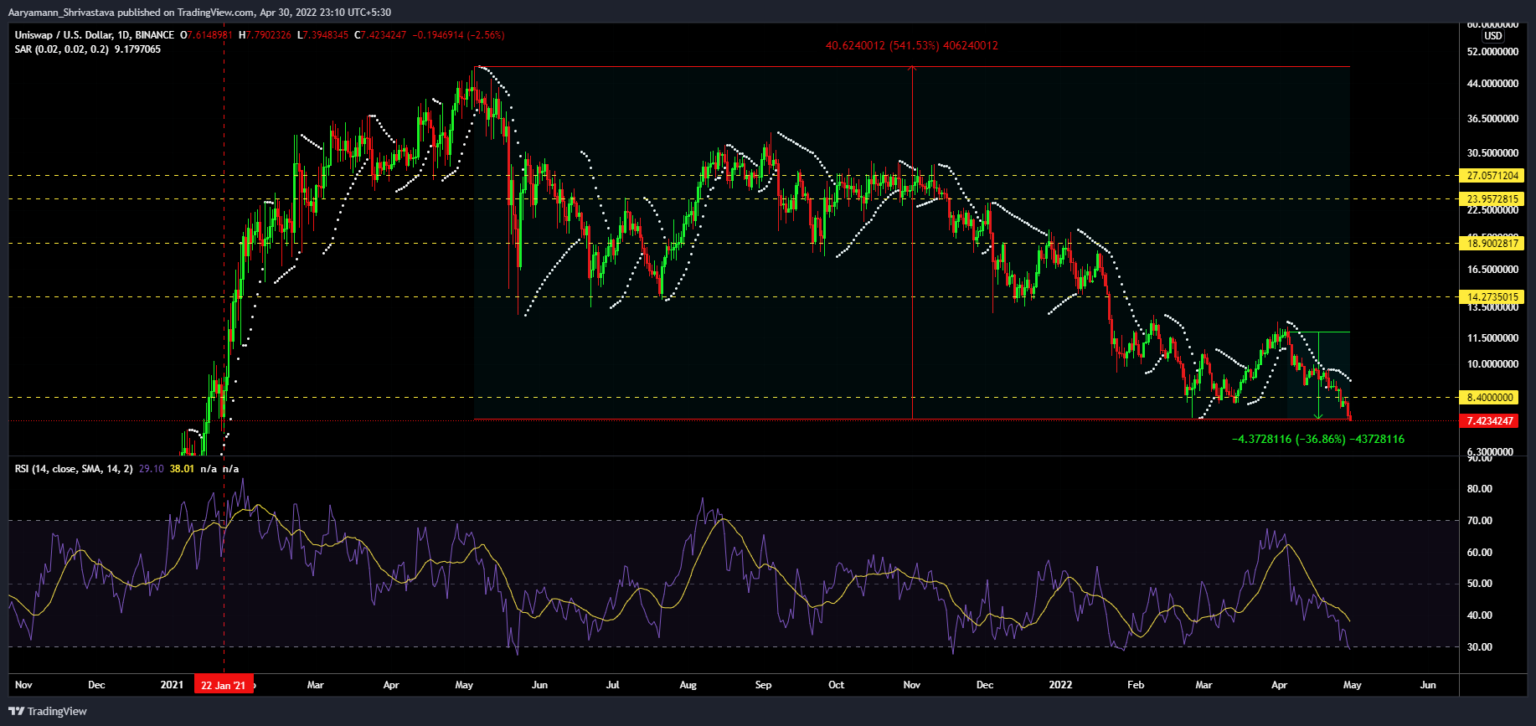The width and height of the screenshot is (1536, 726).
Task: Click the RSI 40.00 axis value
Action: click(1479, 615)
